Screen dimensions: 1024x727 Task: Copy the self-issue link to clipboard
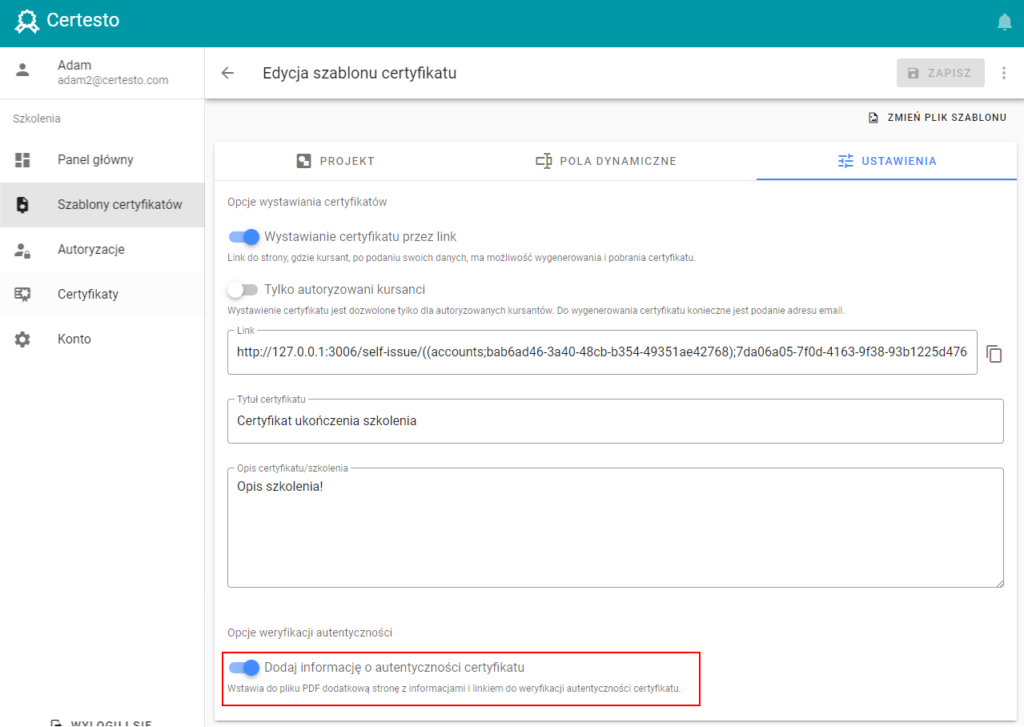tap(994, 353)
